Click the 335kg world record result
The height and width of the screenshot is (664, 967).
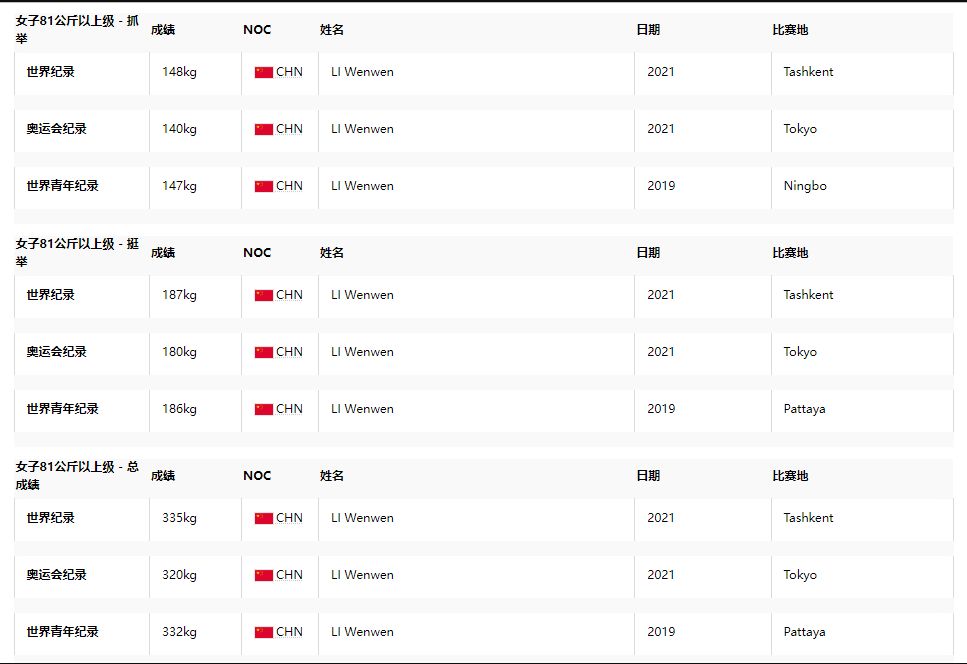(x=179, y=518)
